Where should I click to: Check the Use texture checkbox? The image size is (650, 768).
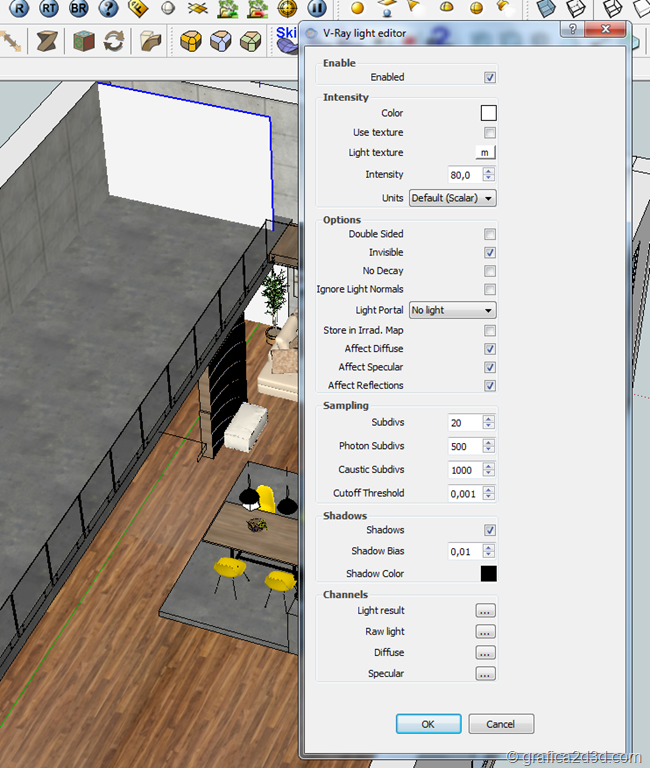489,133
